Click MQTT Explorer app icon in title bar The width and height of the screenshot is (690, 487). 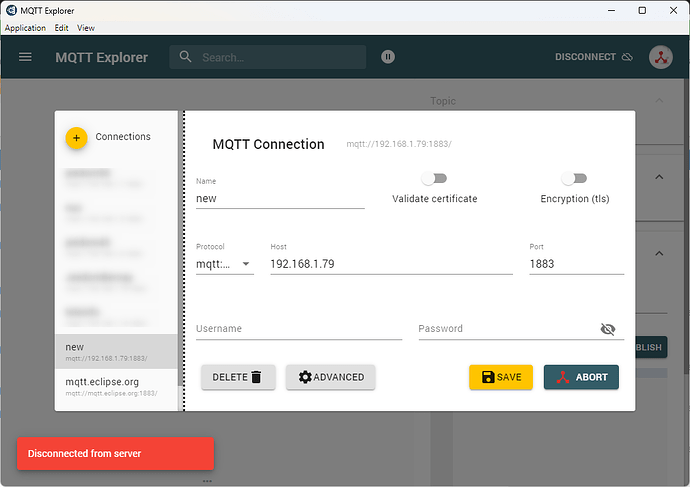pyautogui.click(x=11, y=10)
